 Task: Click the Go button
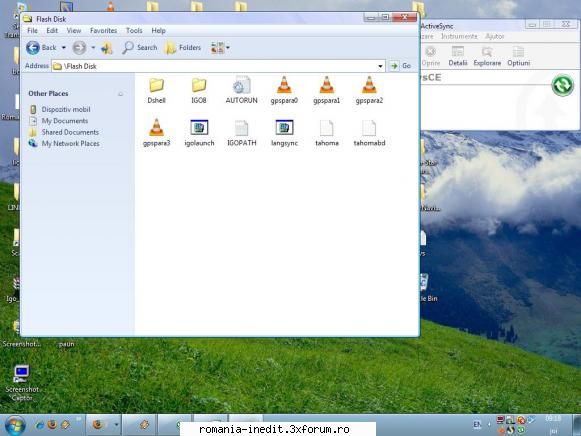point(401,66)
